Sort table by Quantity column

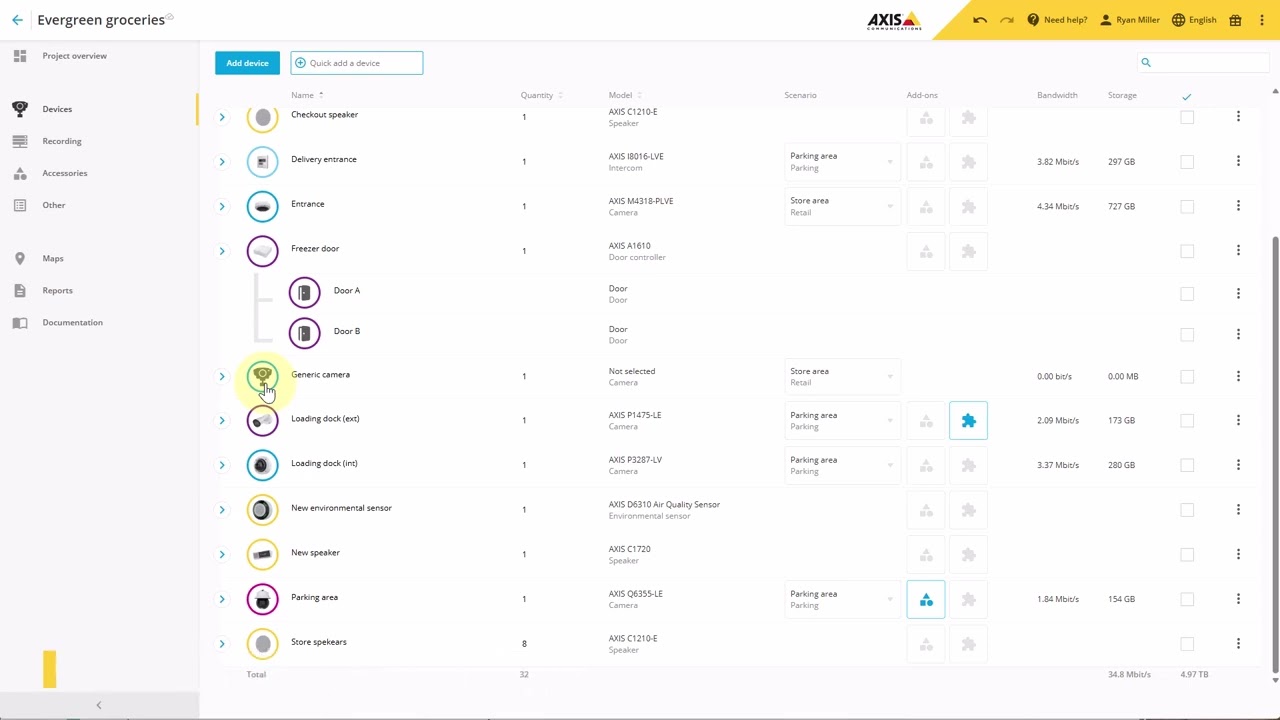tap(541, 95)
